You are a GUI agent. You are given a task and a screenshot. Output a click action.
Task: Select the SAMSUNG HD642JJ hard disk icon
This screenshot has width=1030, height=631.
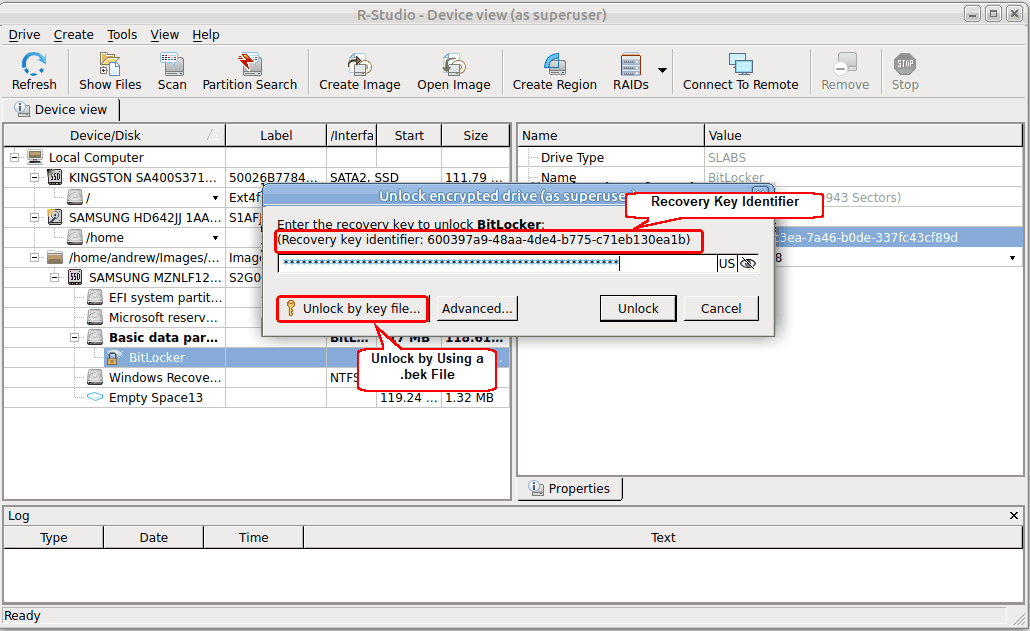(55, 217)
